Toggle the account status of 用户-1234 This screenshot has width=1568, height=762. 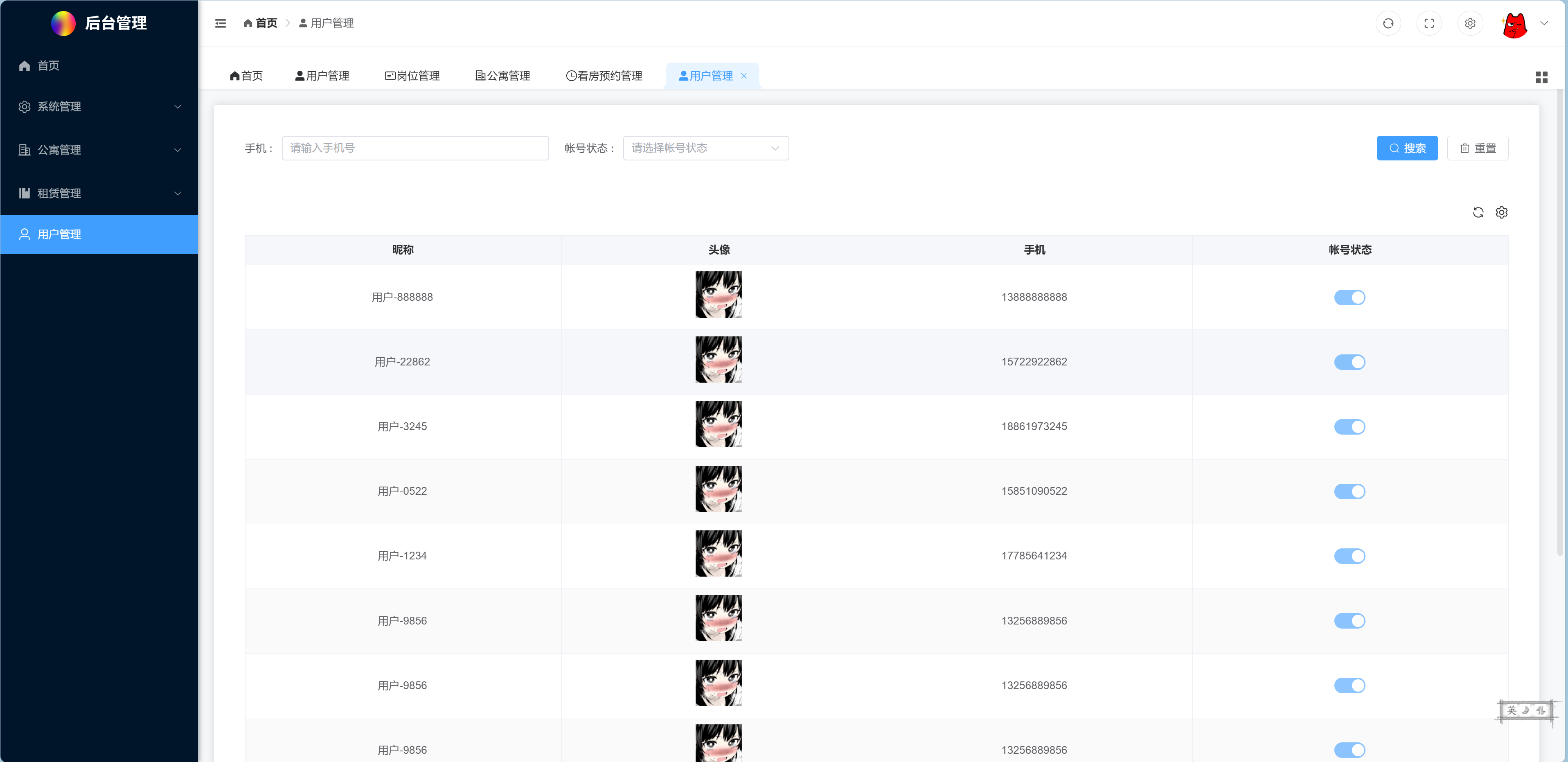tap(1349, 556)
